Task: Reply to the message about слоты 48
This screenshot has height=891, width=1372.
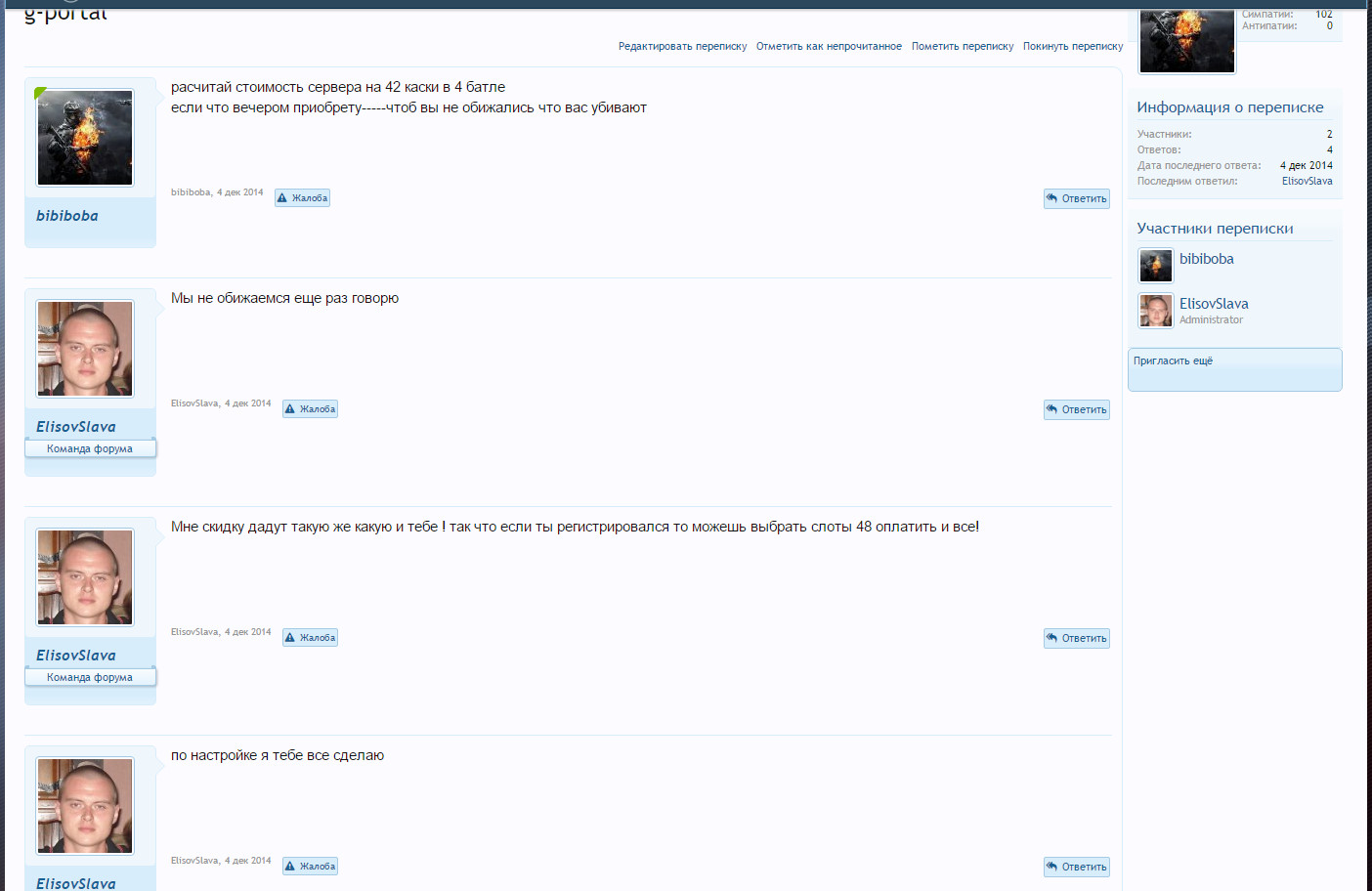Action: point(1076,639)
